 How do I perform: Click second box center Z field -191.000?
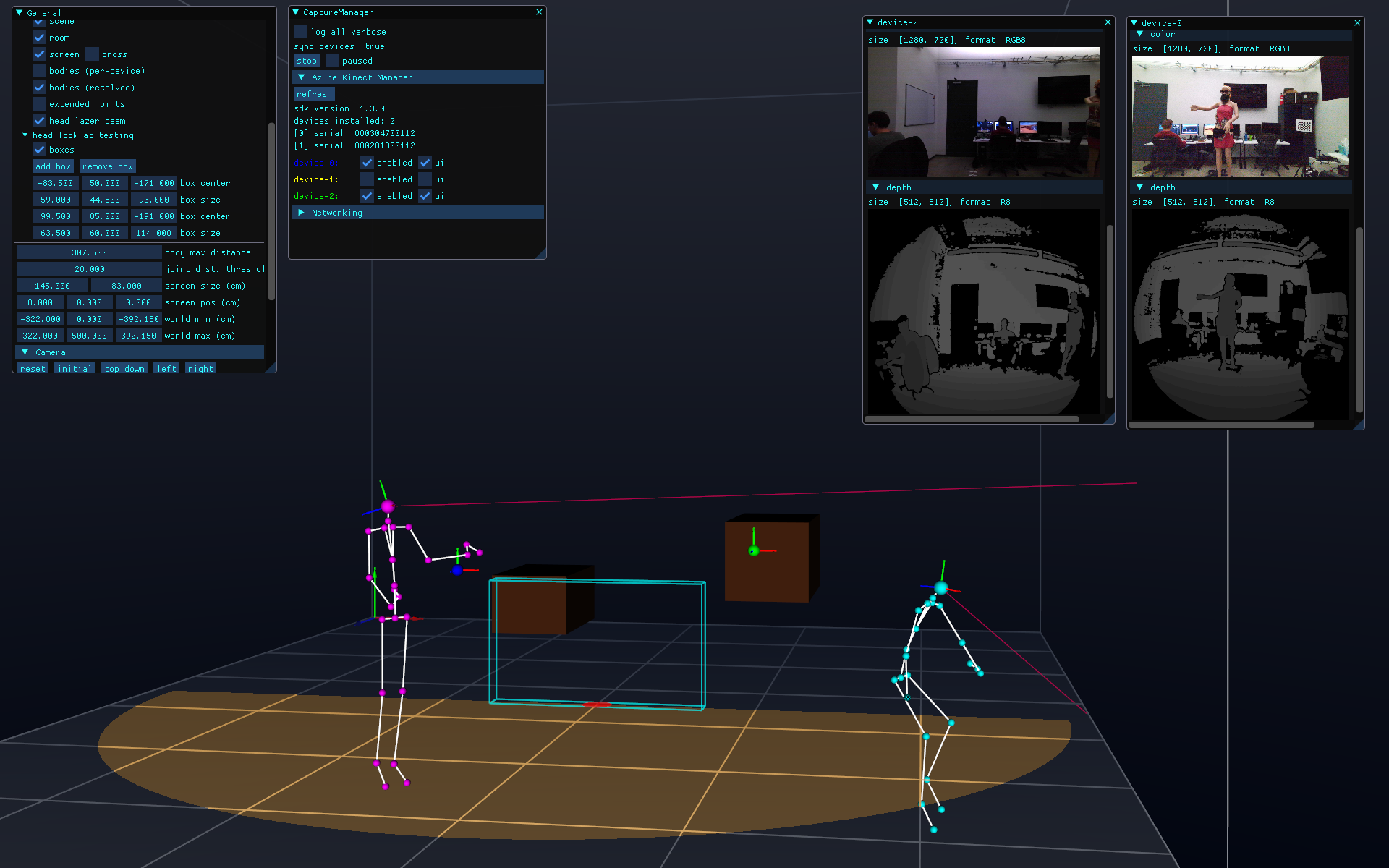tap(154, 216)
